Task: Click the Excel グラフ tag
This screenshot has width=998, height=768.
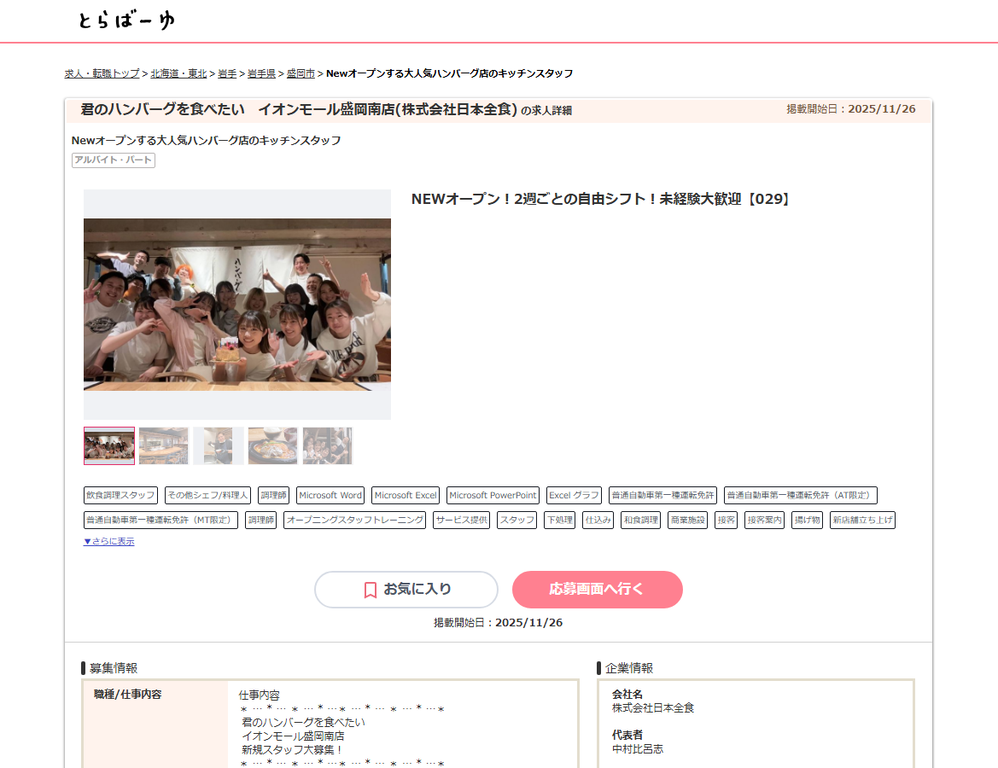Action: click(x=574, y=495)
